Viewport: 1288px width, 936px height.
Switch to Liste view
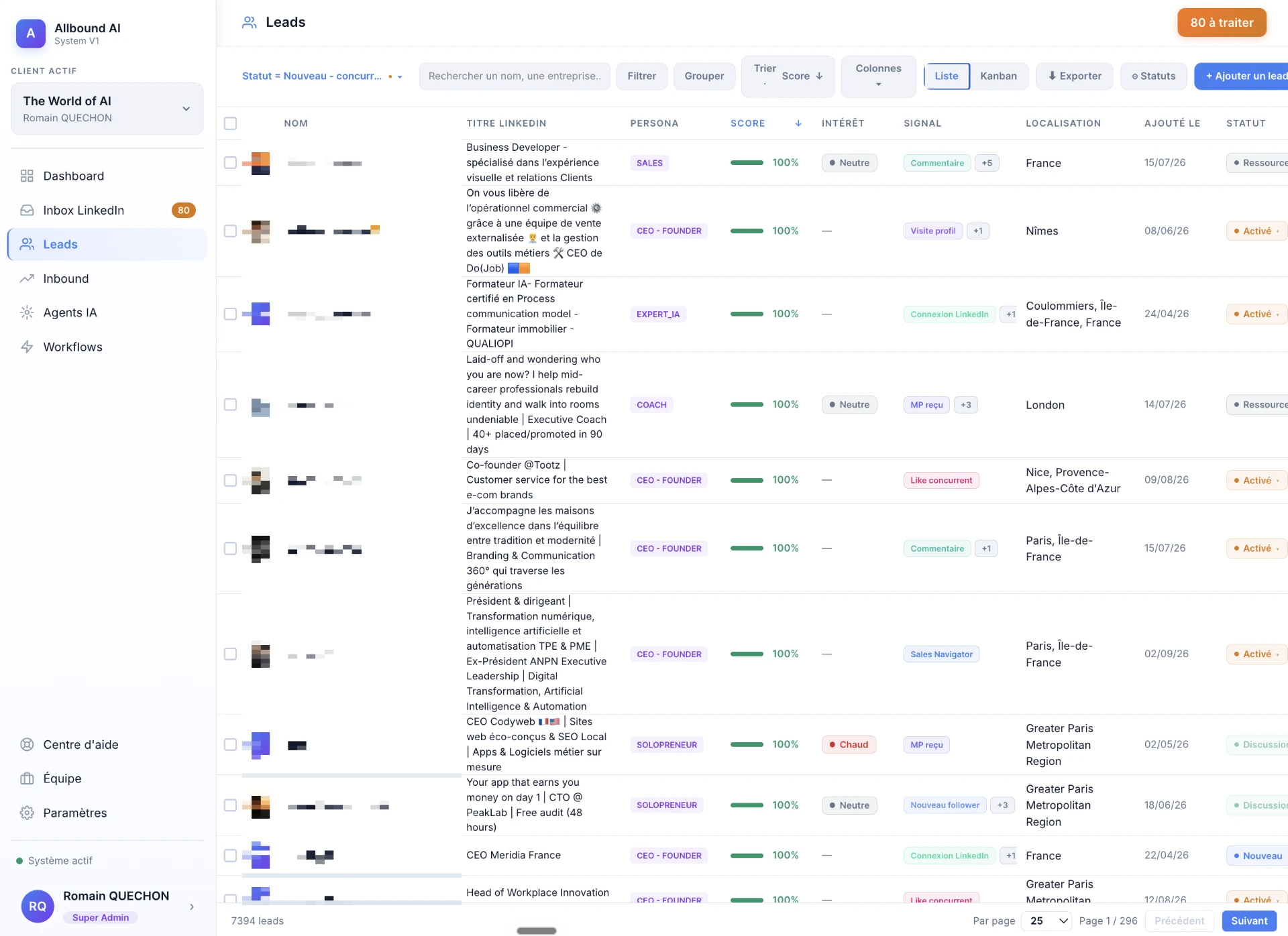coord(947,76)
